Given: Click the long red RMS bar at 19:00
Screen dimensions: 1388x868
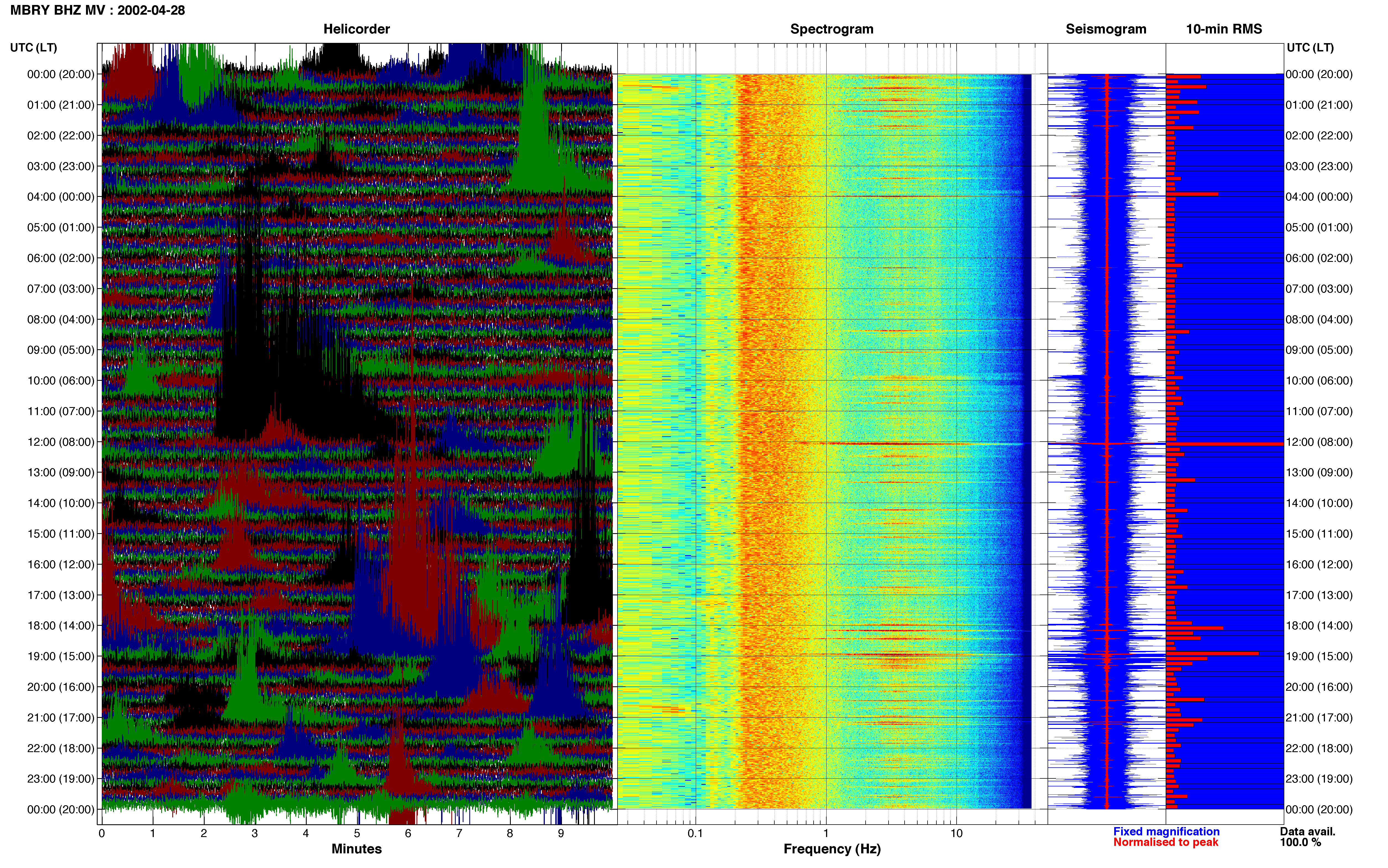Looking at the screenshot, I should [x=1212, y=653].
